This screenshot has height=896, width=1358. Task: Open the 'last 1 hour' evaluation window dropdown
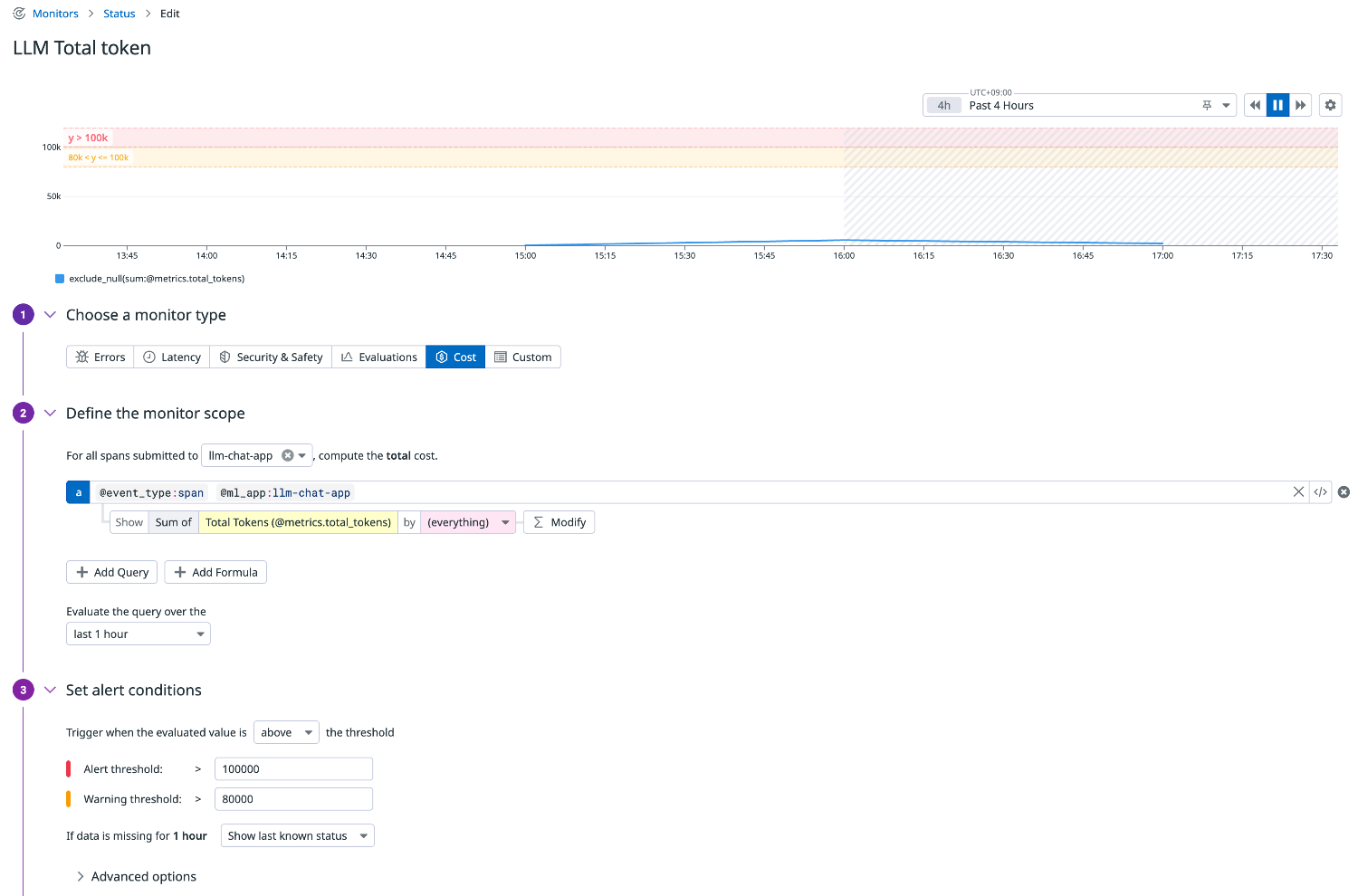139,634
